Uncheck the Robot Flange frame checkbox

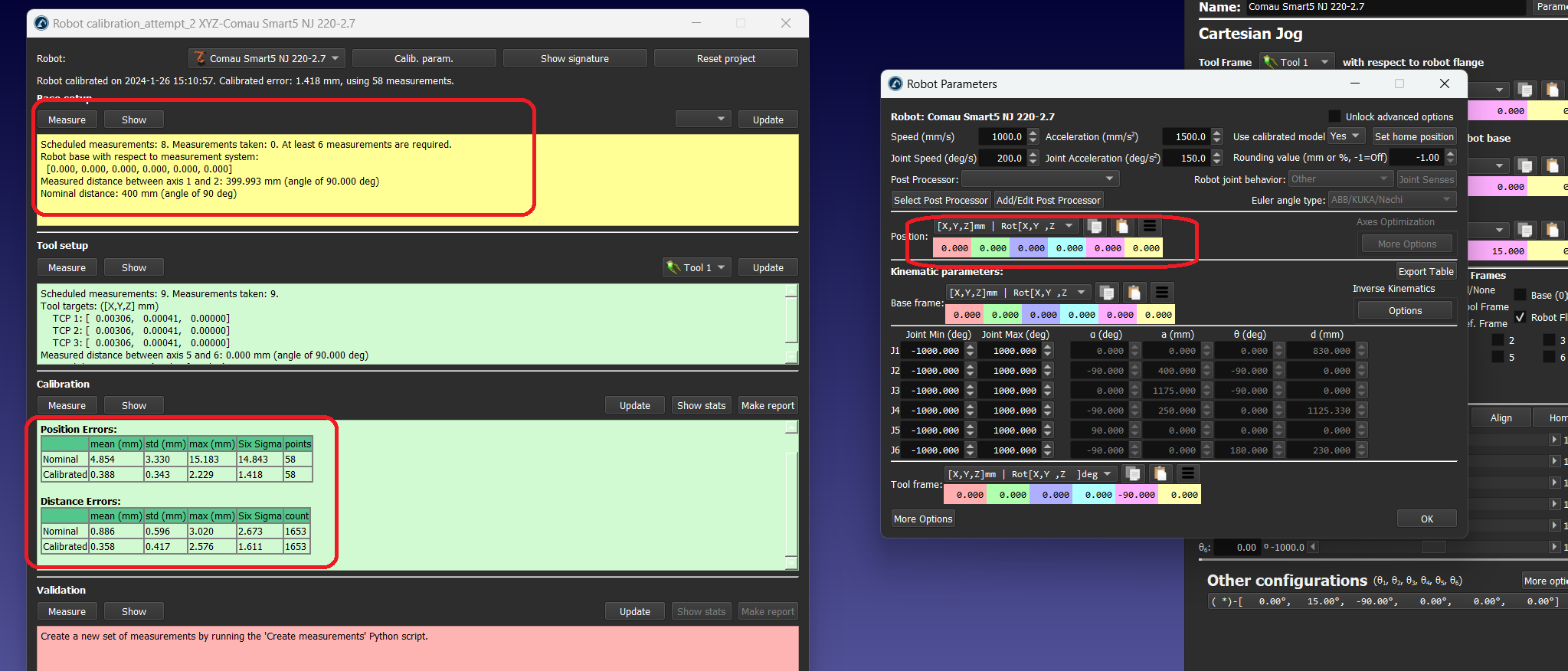click(1520, 317)
